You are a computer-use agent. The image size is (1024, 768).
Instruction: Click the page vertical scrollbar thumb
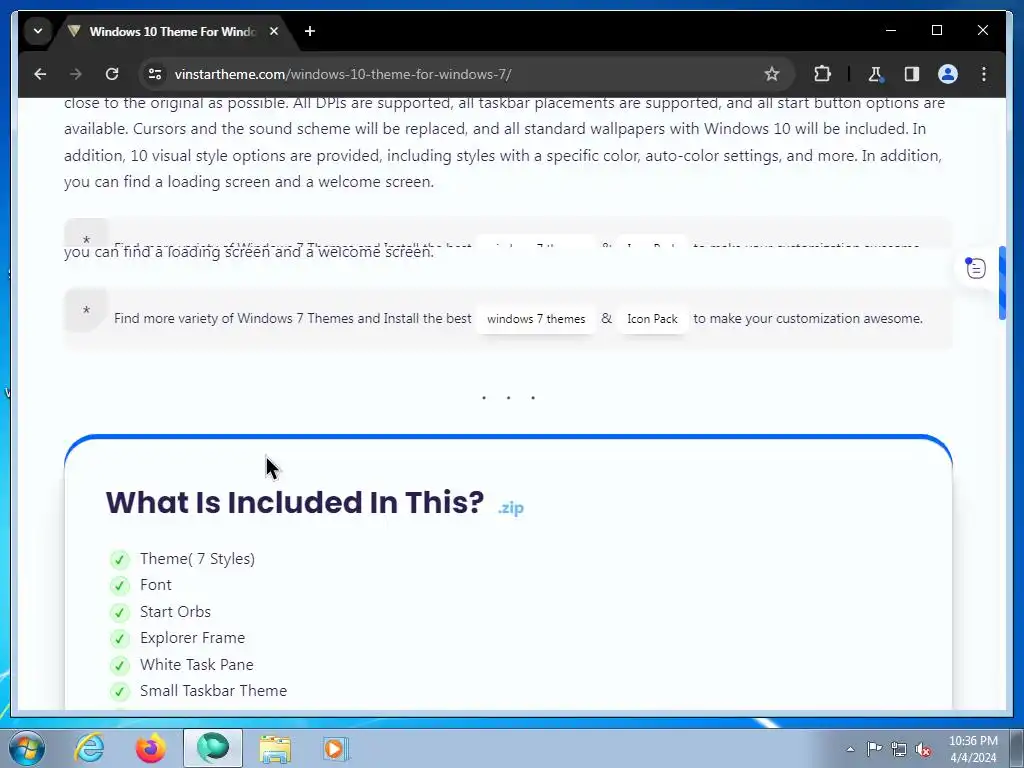click(1002, 283)
